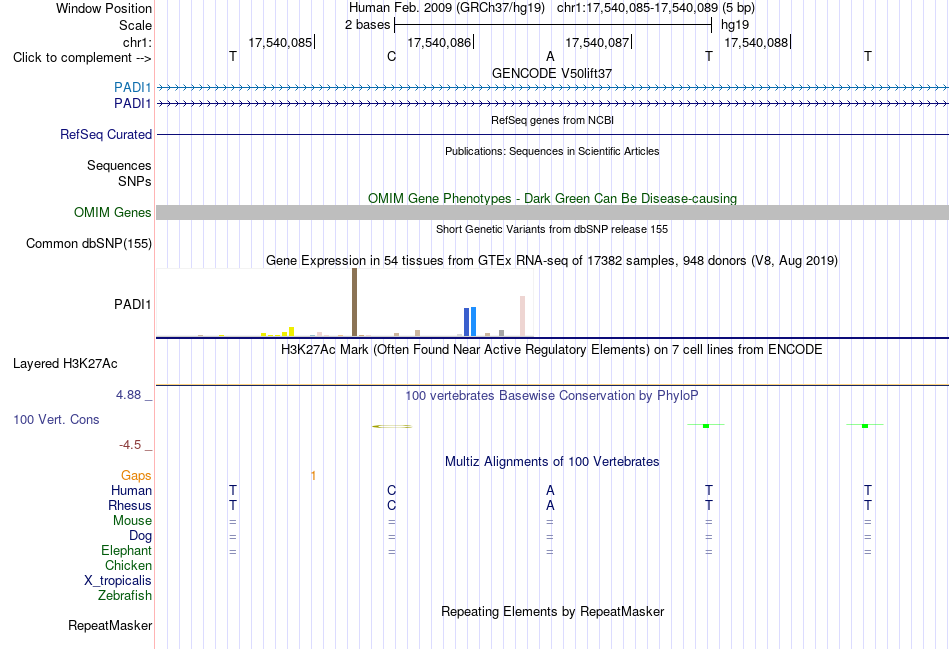Click the 'Sequences' publications track label
Viewport: 950px width, 649px height.
click(x=119, y=165)
